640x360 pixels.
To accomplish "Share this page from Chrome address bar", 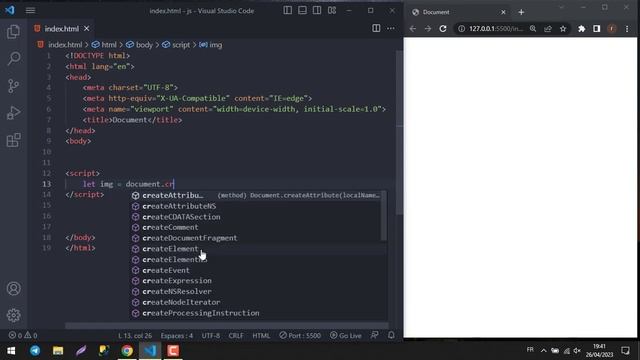I will (x=548, y=29).
